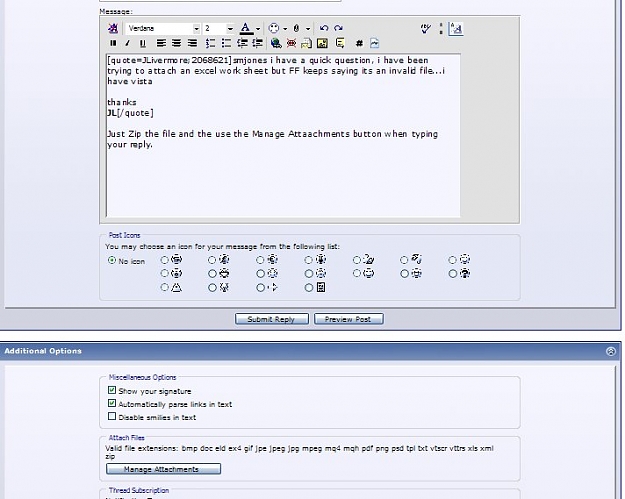
Task: Apply the text color A button
Action: (246, 28)
